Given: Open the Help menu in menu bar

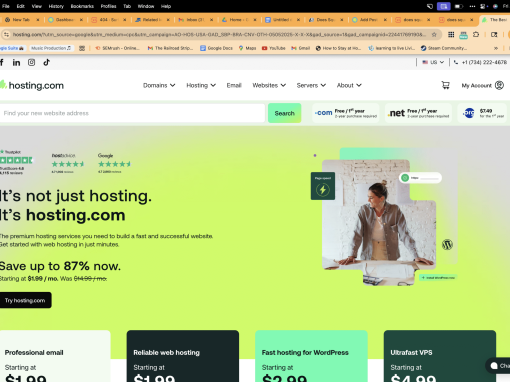Looking at the screenshot, I should [x=166, y=6].
